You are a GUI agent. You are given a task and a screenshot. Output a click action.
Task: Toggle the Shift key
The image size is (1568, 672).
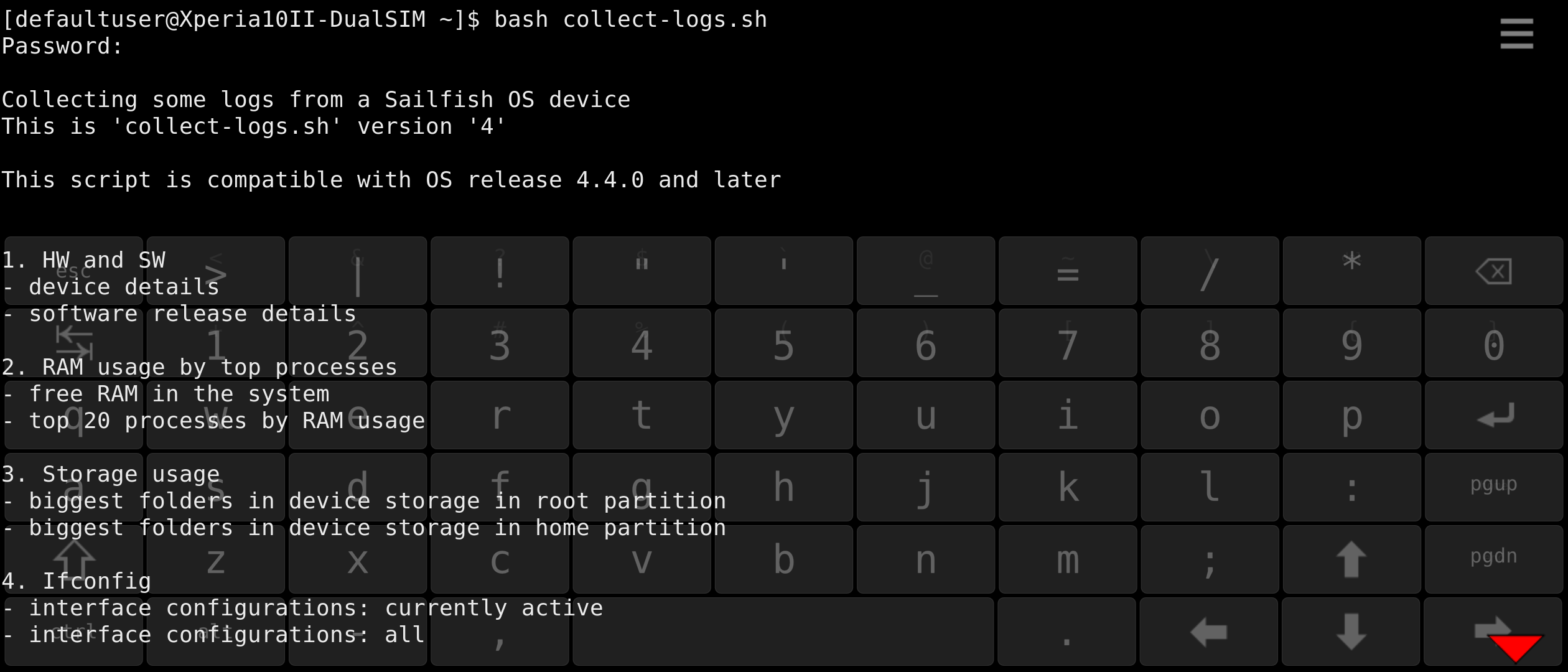pyautogui.click(x=73, y=559)
